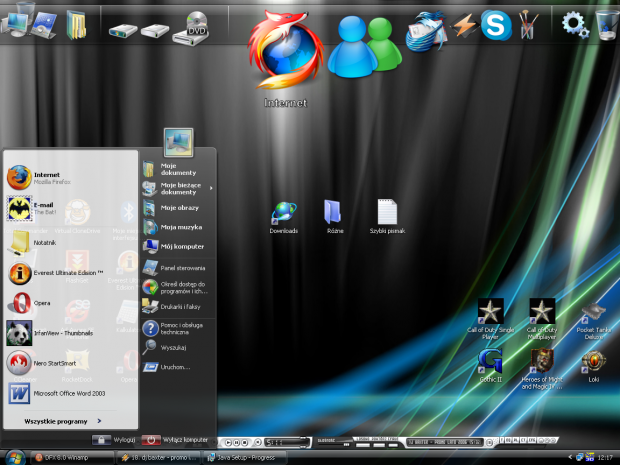Open the Różne desktop folder

[x=335, y=217]
